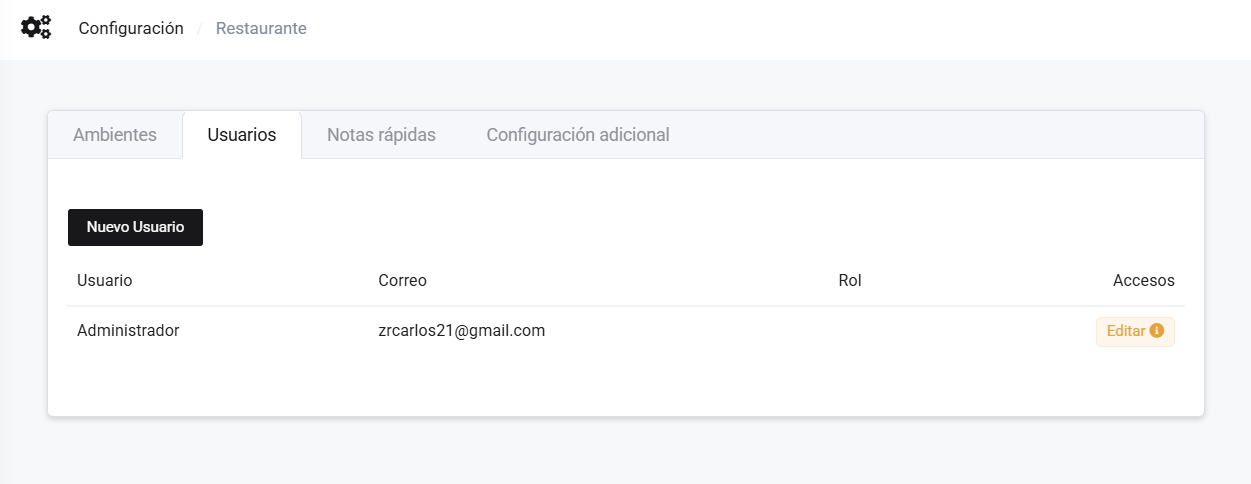Open the Notas rápidas tab
The image size is (1251, 484).
click(381, 135)
